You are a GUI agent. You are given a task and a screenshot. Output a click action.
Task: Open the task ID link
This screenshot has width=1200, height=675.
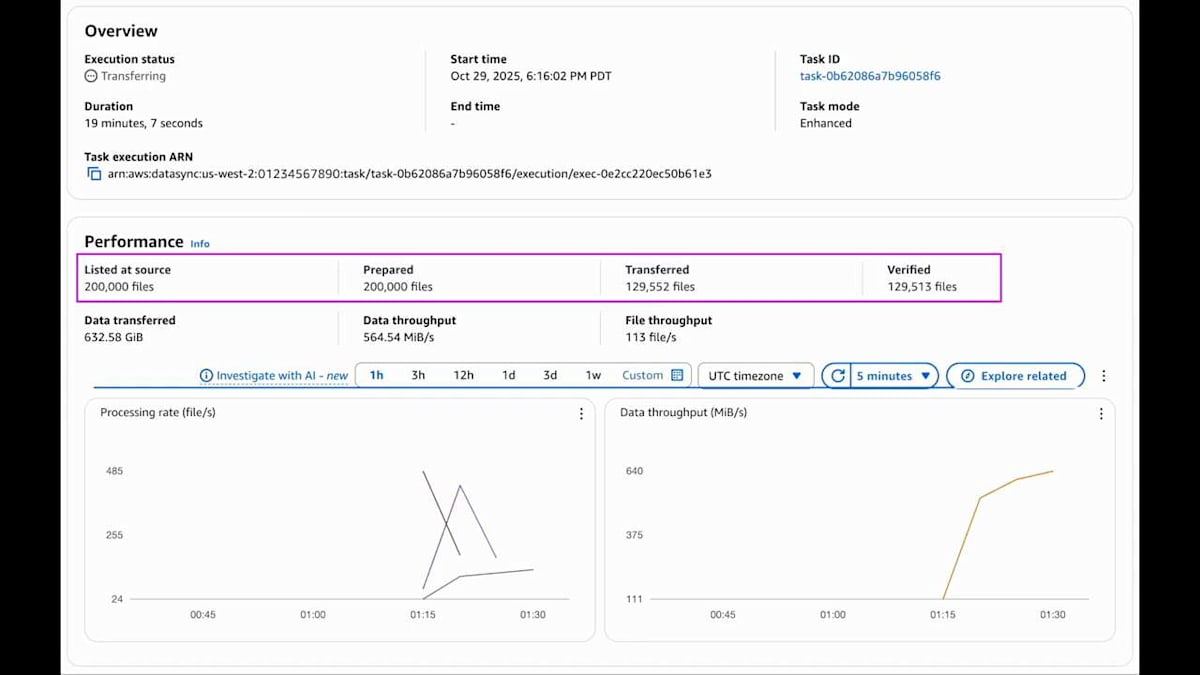point(869,76)
